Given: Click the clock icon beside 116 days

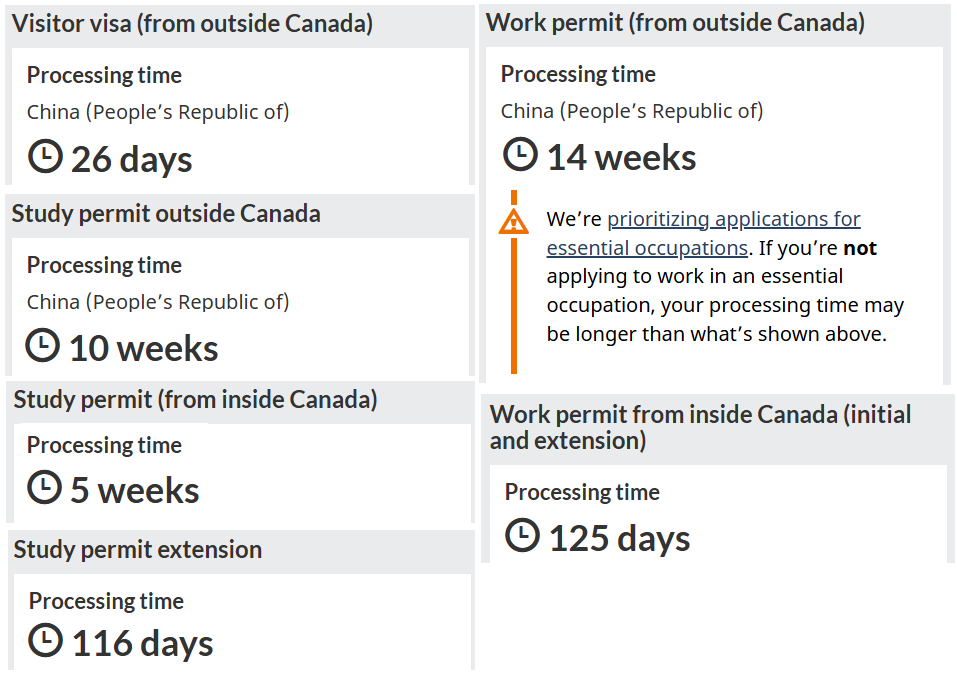Looking at the screenshot, I should pyautogui.click(x=46, y=640).
